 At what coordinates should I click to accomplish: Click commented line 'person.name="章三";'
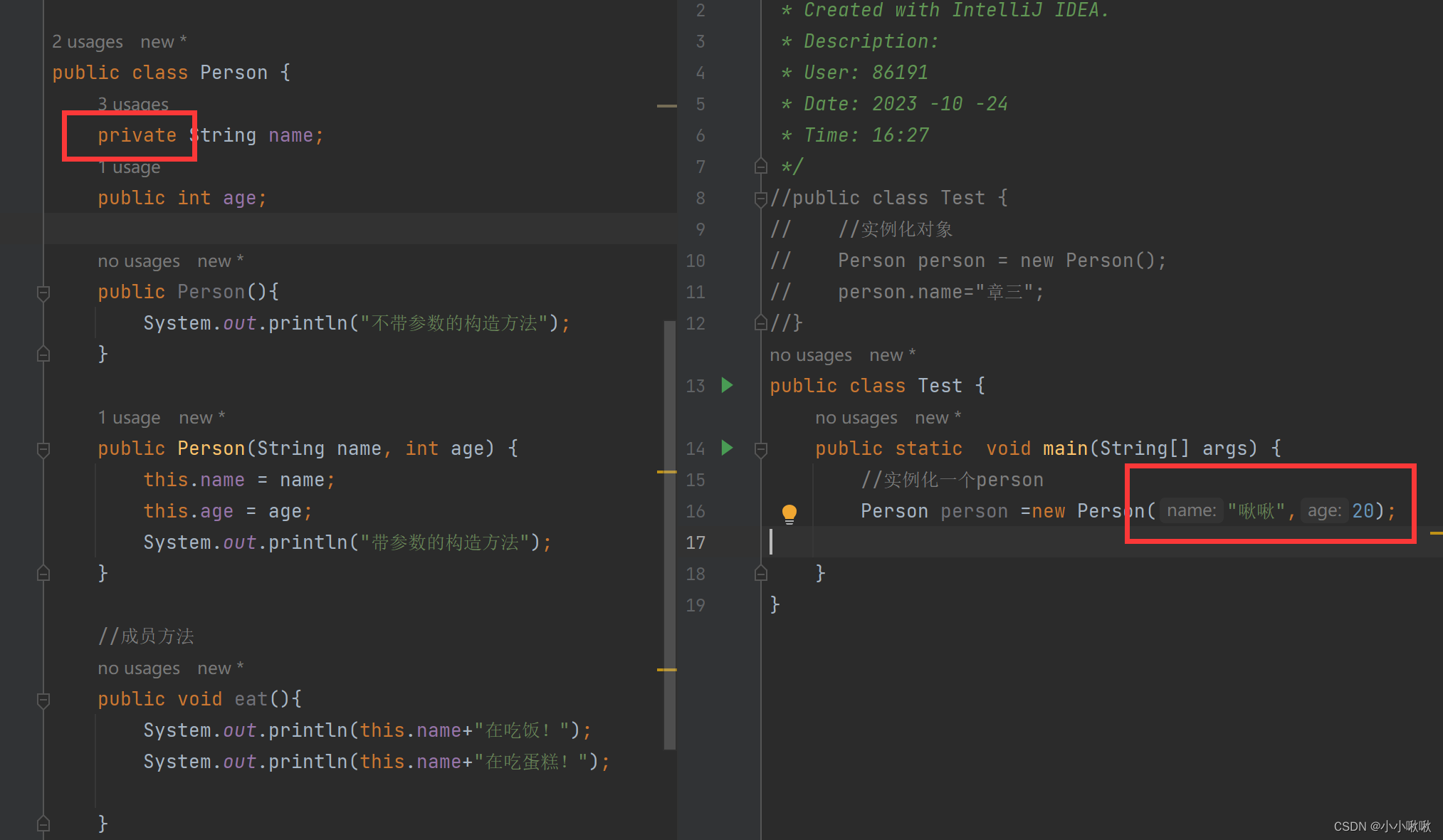[x=940, y=292]
